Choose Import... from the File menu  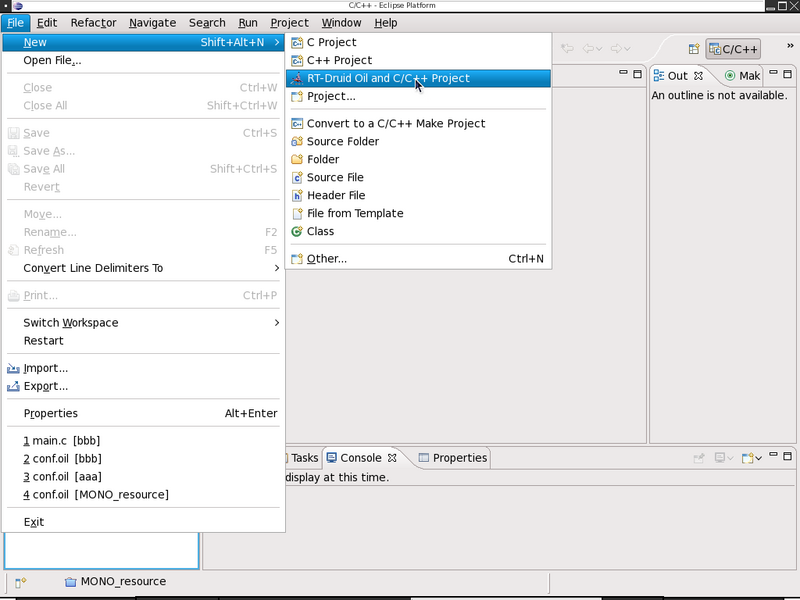(x=143, y=368)
